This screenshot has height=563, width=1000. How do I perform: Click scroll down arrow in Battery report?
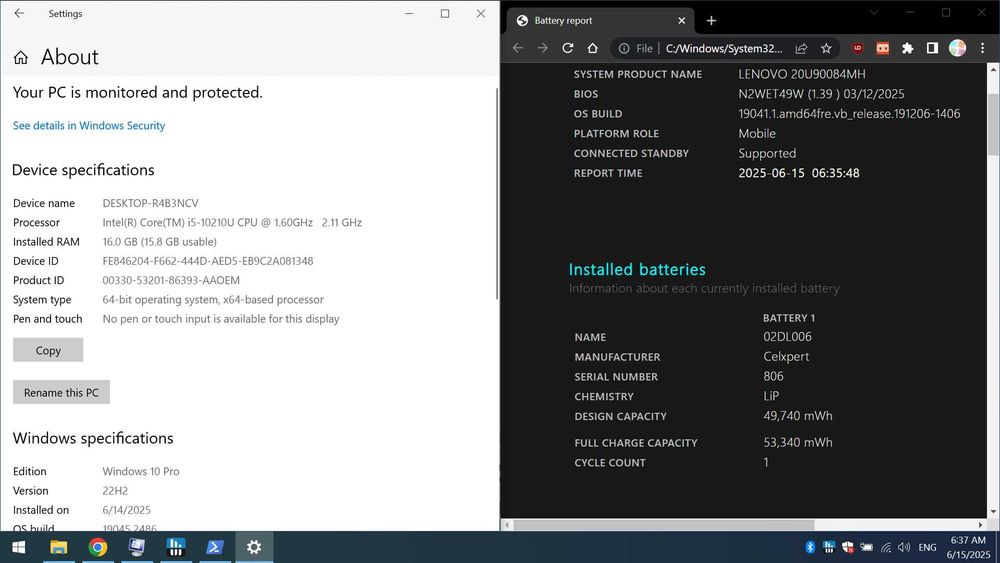pos(993,512)
